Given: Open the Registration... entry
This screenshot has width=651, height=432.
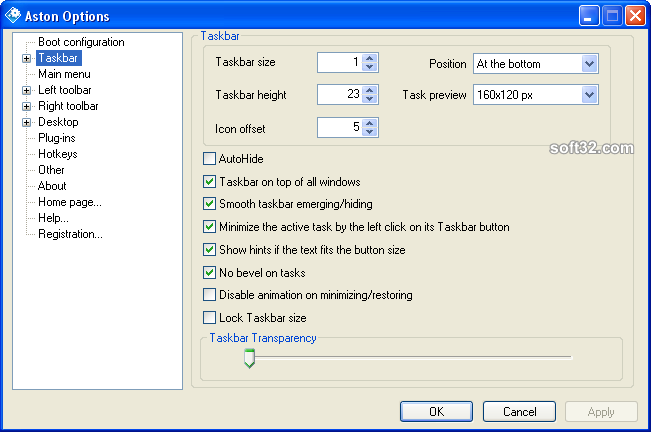Looking at the screenshot, I should click(x=70, y=234).
